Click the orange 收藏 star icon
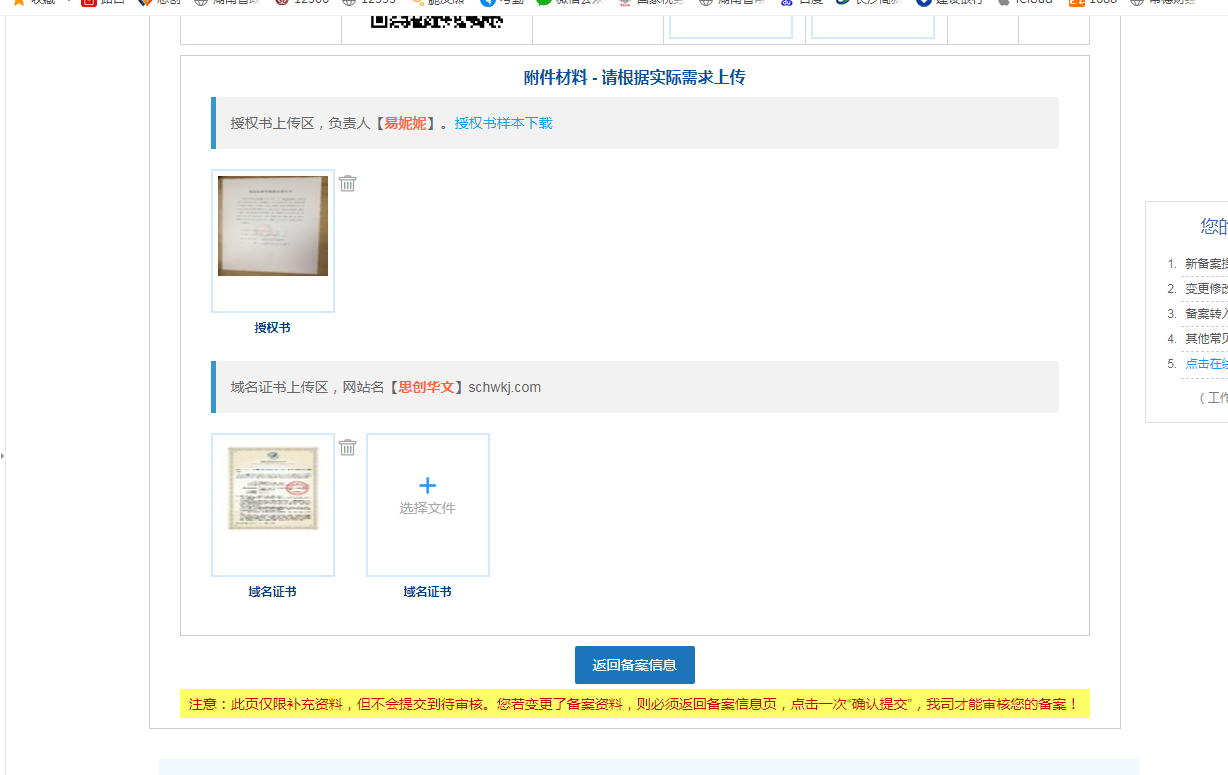The height and width of the screenshot is (775, 1228). (18, 3)
